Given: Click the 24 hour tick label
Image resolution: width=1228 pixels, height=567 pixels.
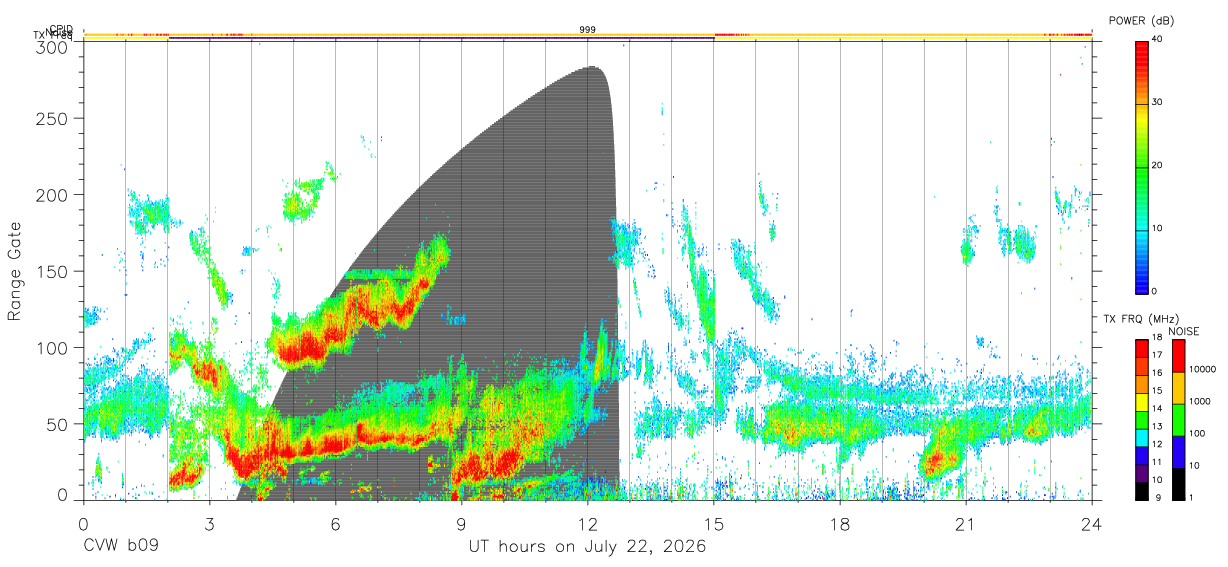Looking at the screenshot, I should pyautogui.click(x=1092, y=524).
